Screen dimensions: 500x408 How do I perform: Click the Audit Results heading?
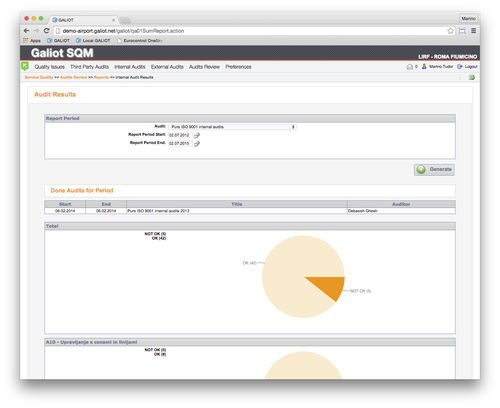pos(55,94)
